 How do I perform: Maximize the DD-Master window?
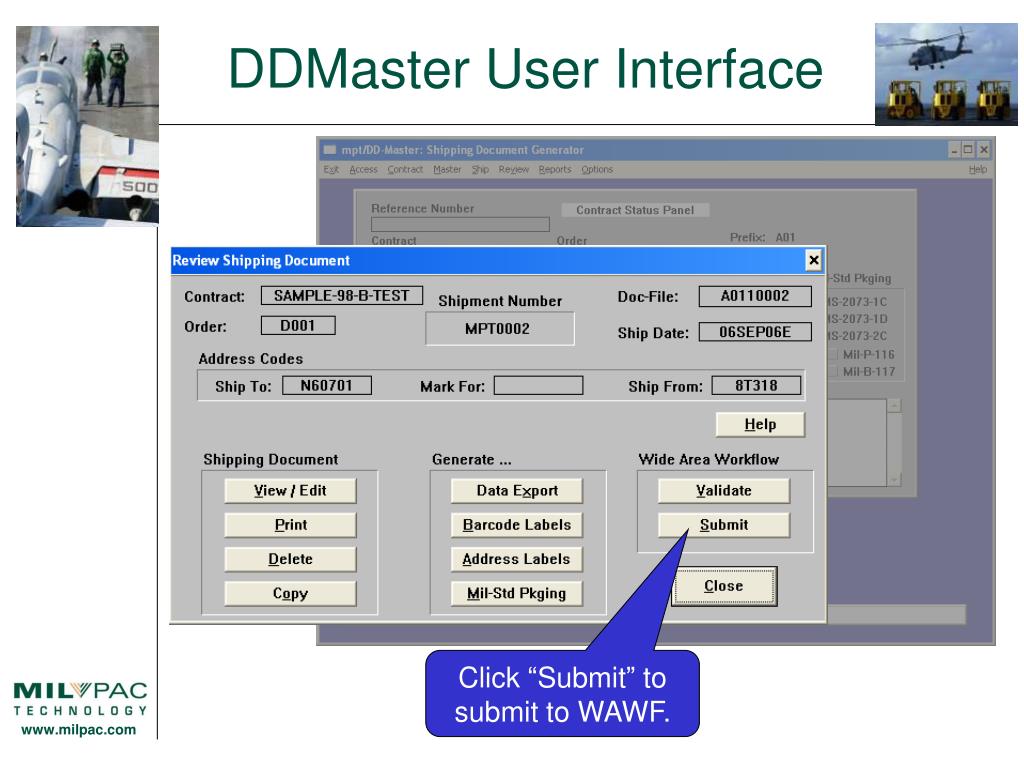pos(968,150)
